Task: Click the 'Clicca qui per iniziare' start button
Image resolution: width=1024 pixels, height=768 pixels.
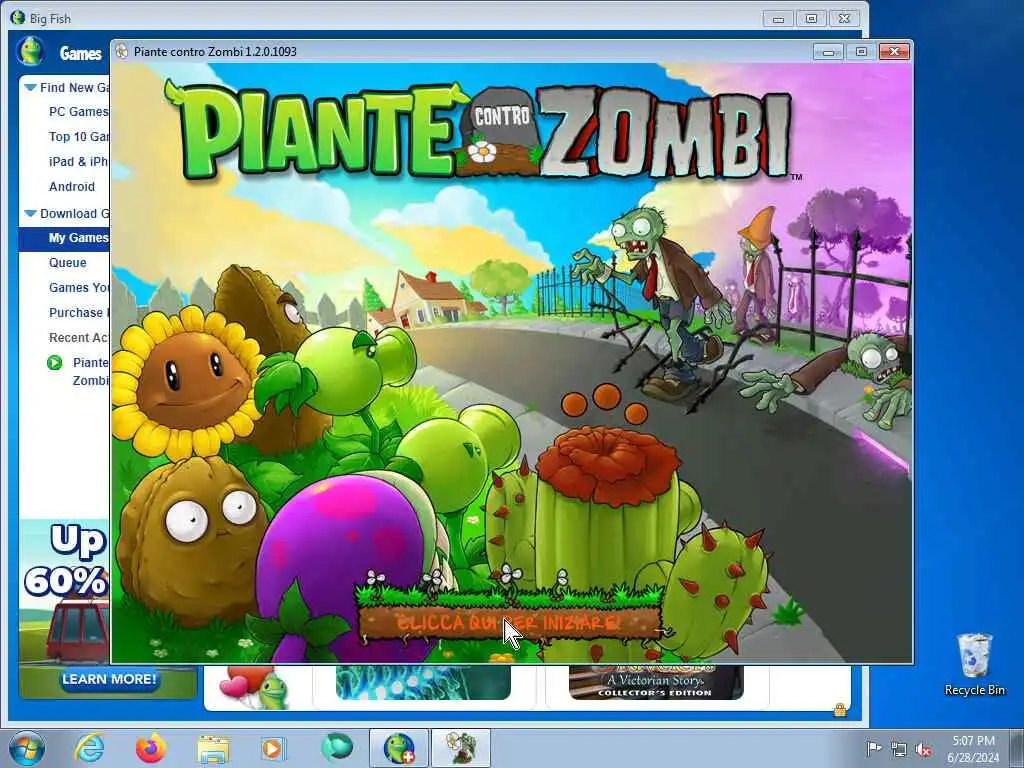Action: pyautogui.click(x=510, y=622)
